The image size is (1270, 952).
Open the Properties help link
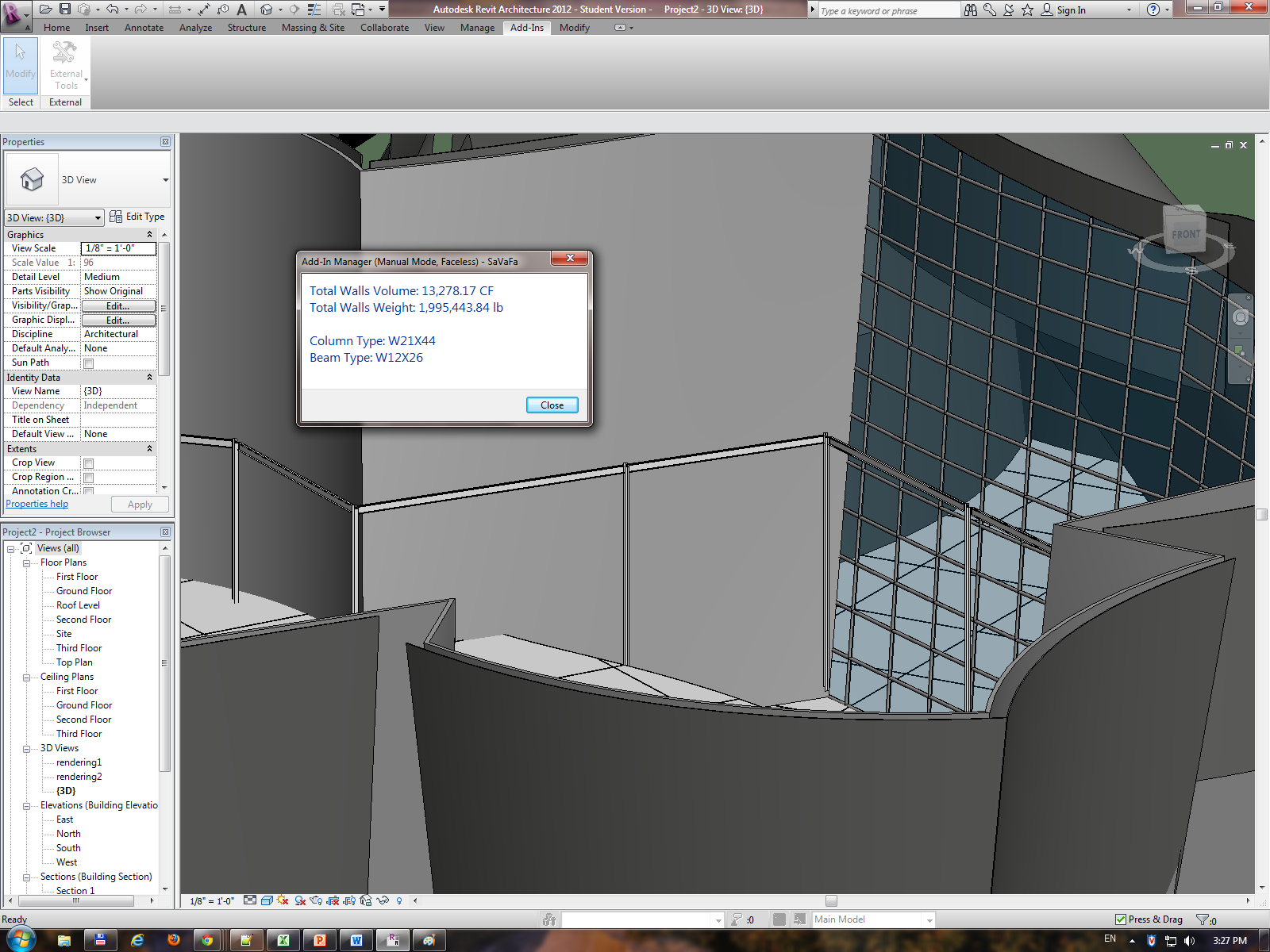pyautogui.click(x=37, y=504)
